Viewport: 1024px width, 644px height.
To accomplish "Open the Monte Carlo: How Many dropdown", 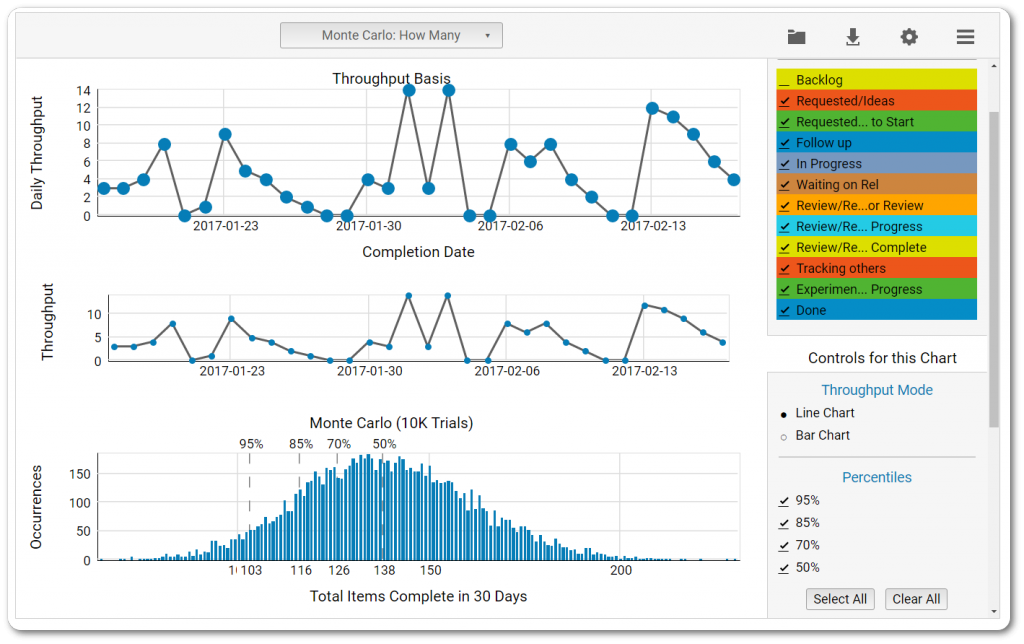I will [391, 35].
